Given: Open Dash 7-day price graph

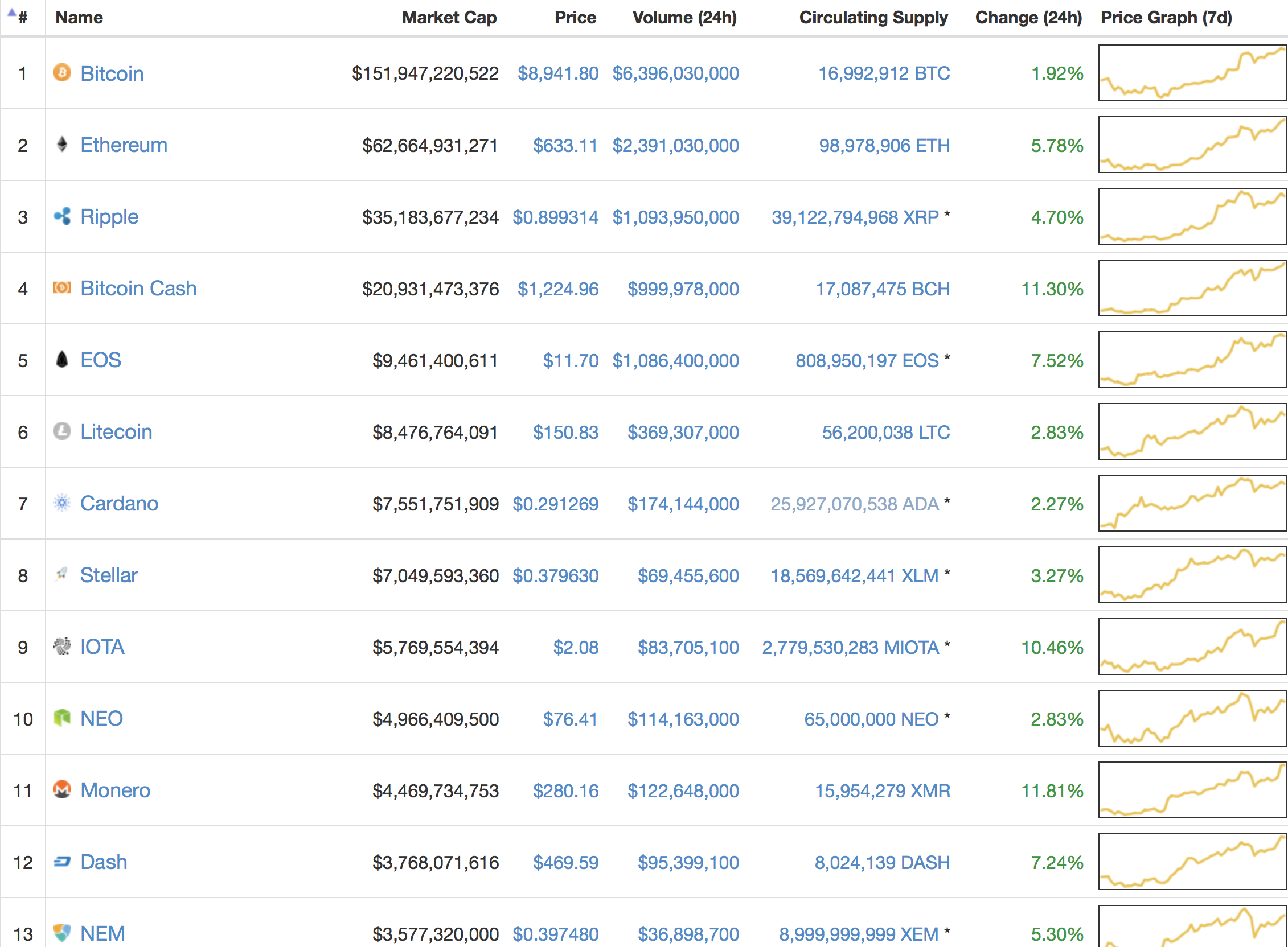Looking at the screenshot, I should [1192, 861].
